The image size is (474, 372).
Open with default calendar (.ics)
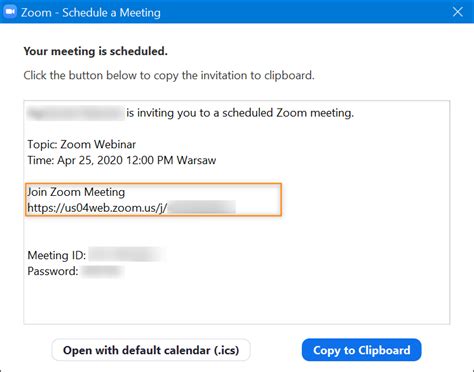click(x=151, y=350)
